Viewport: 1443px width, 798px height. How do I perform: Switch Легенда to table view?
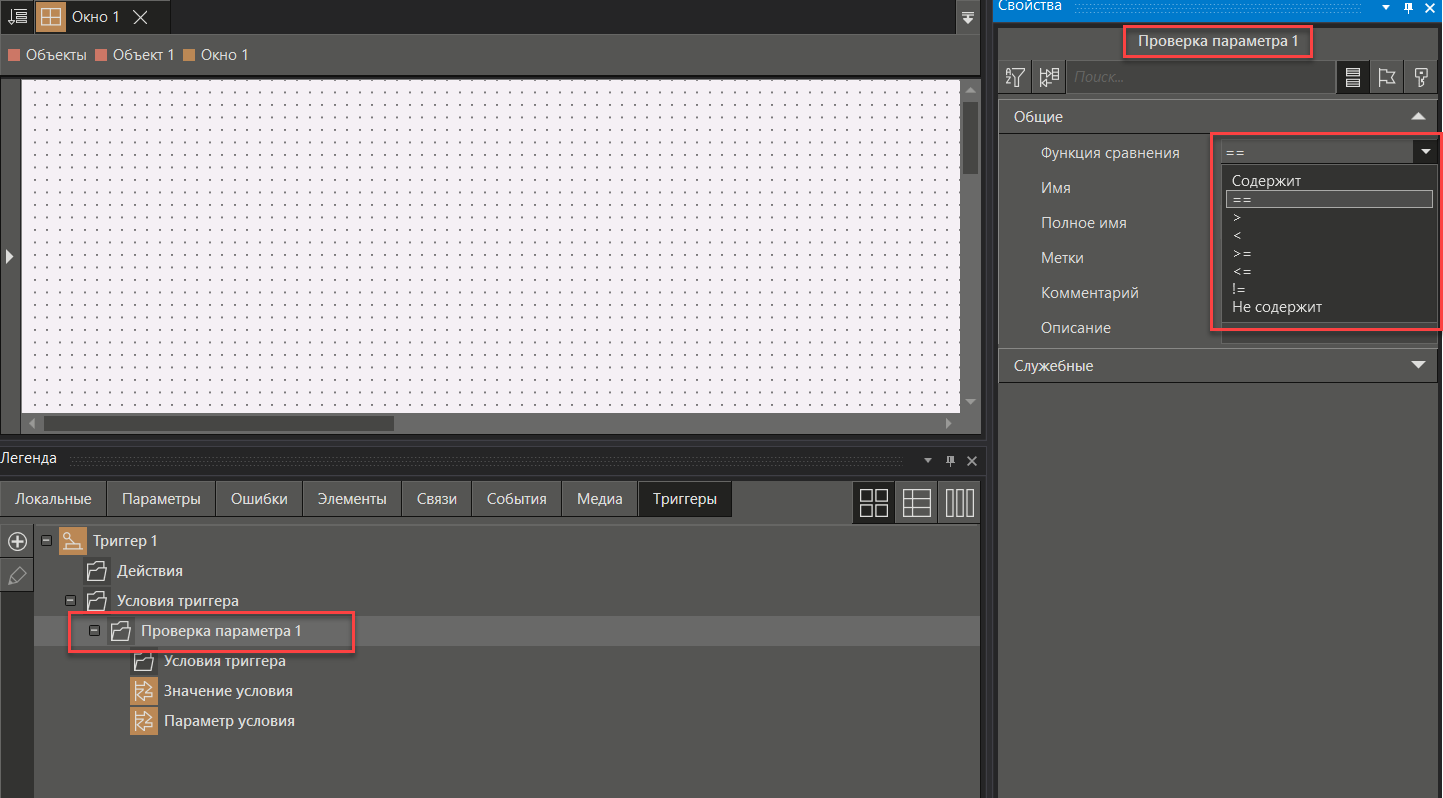pyautogui.click(x=917, y=502)
